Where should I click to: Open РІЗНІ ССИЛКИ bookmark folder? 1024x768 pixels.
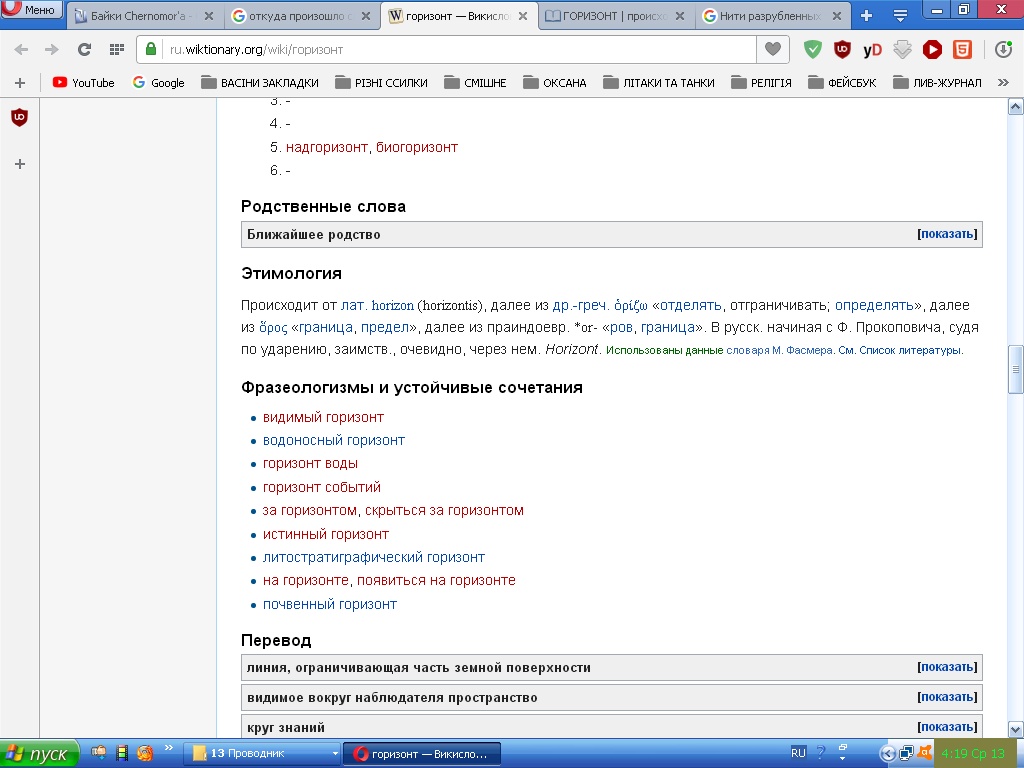381,83
